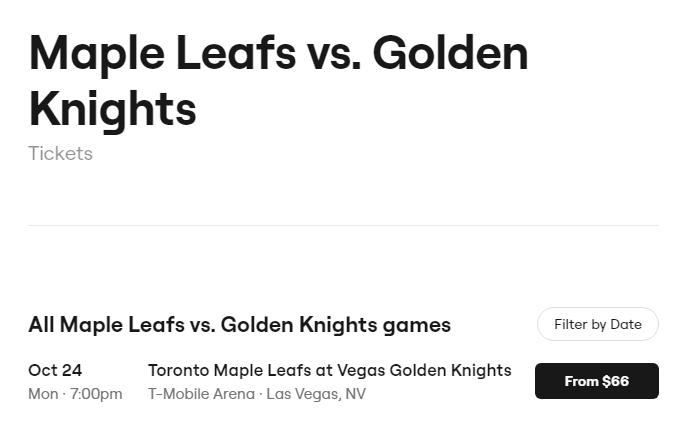Click the All Maple Leafs vs. Golden Knights games heading

[239, 325]
